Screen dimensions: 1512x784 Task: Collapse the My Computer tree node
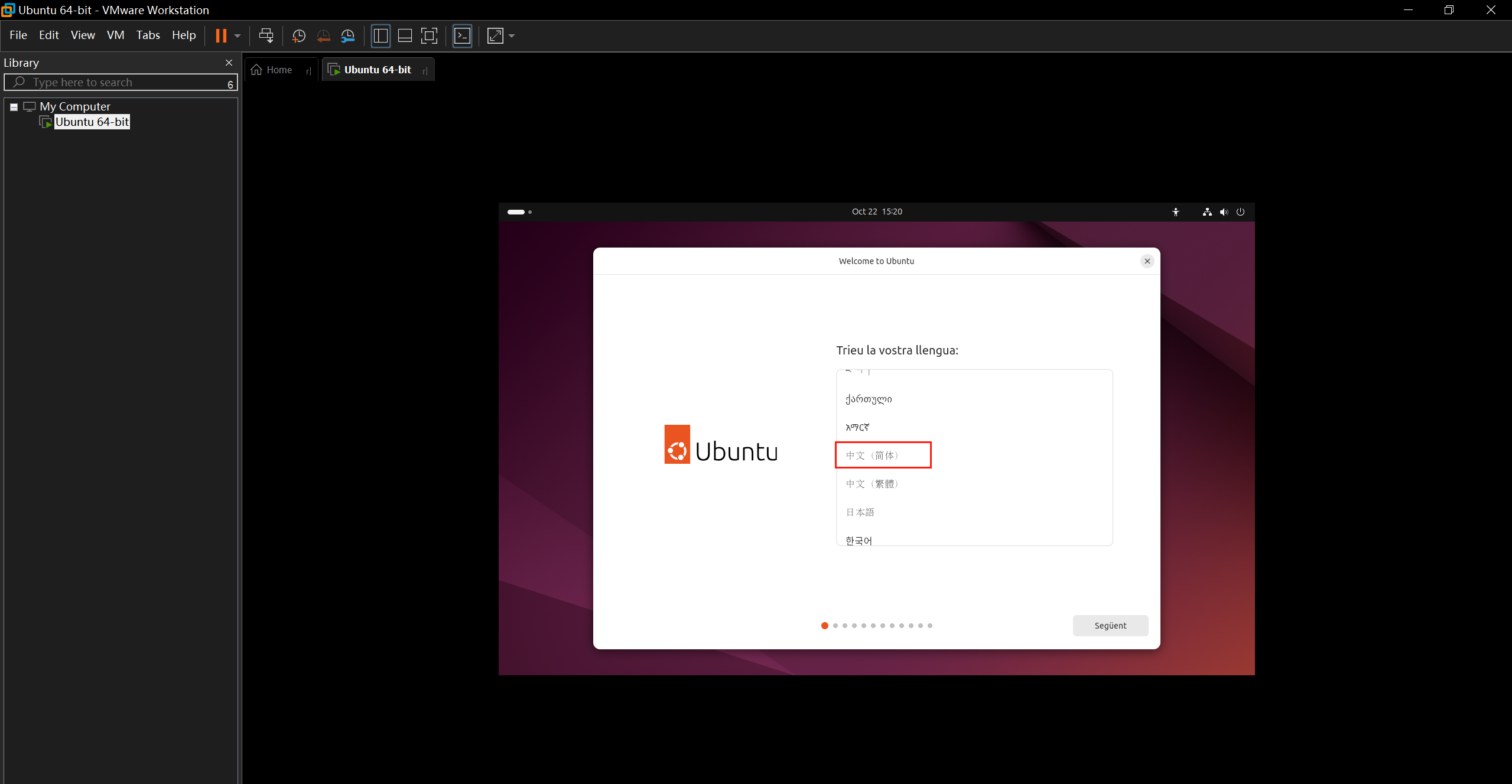[x=14, y=107]
